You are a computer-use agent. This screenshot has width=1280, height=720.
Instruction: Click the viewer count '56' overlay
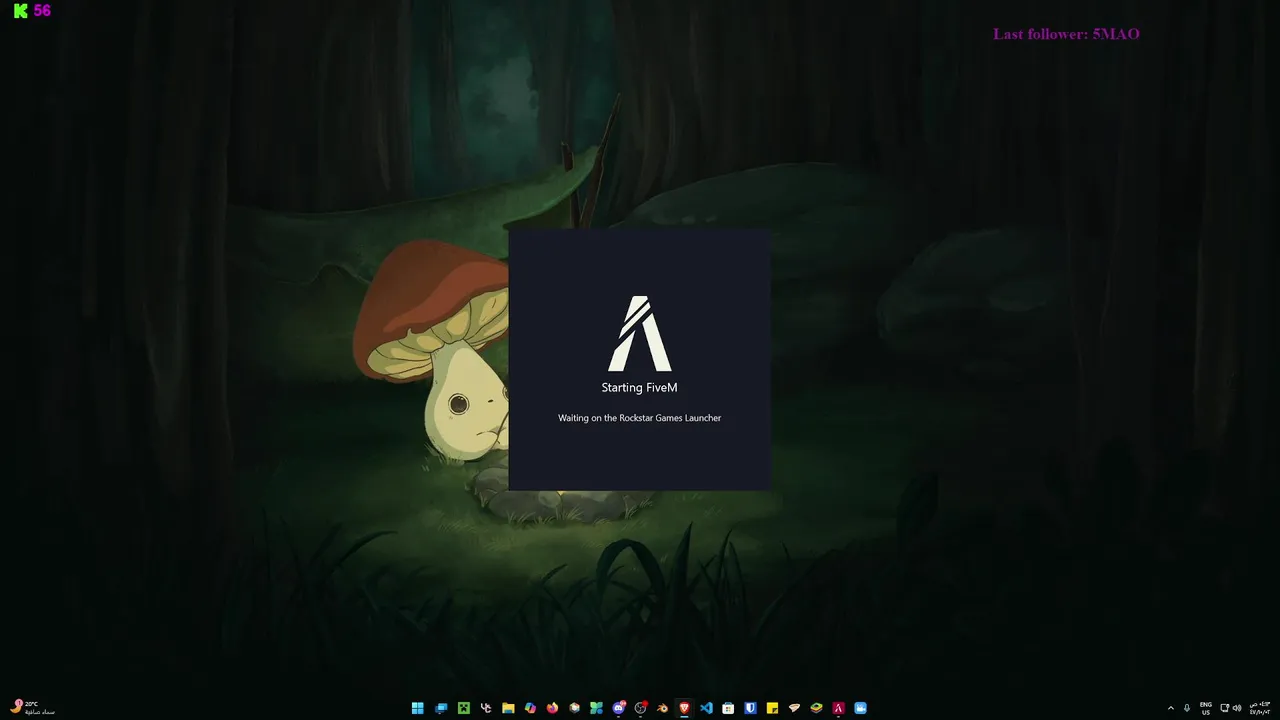[42, 10]
